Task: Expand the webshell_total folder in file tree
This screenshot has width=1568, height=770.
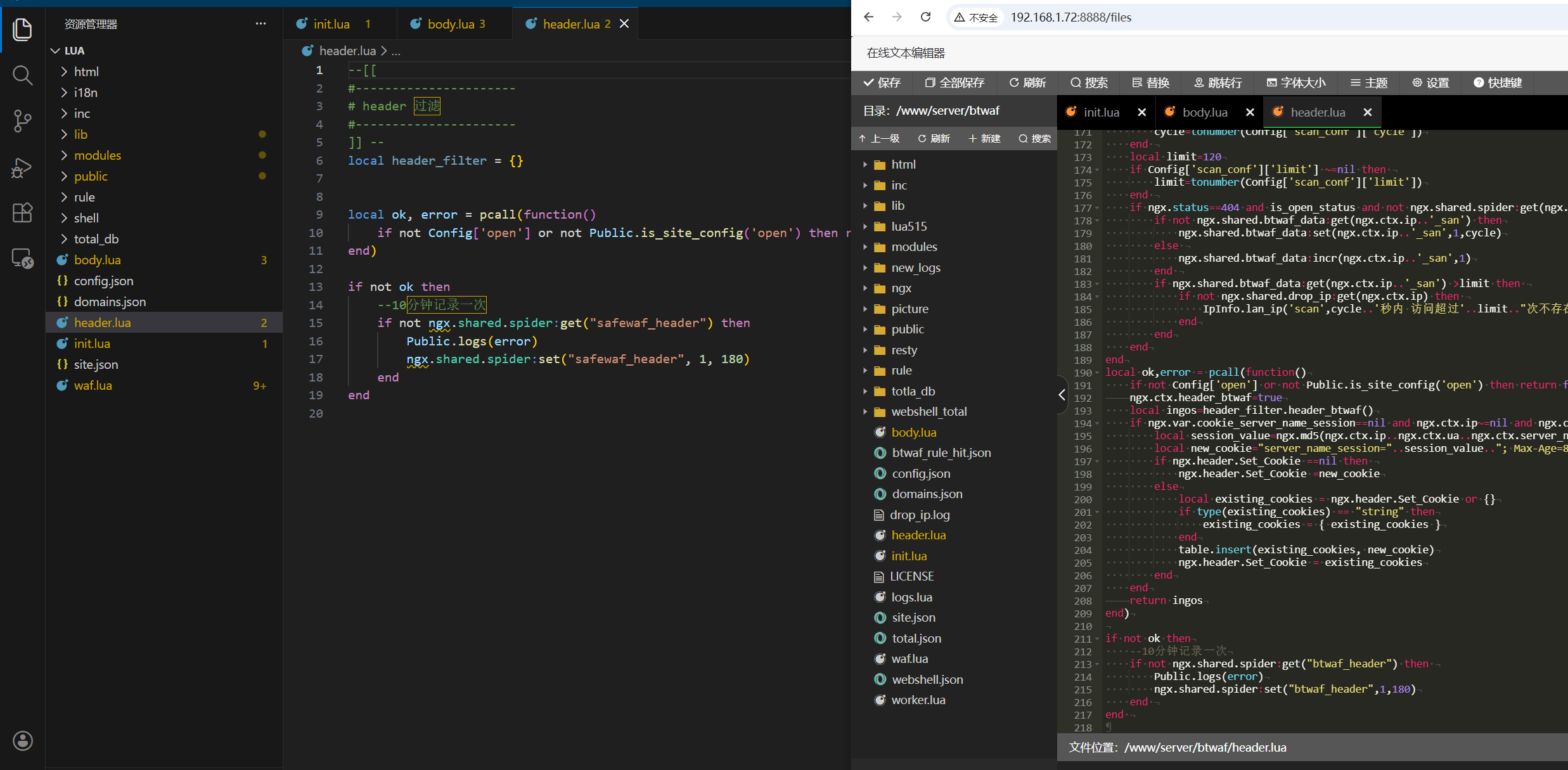Action: tap(865, 412)
